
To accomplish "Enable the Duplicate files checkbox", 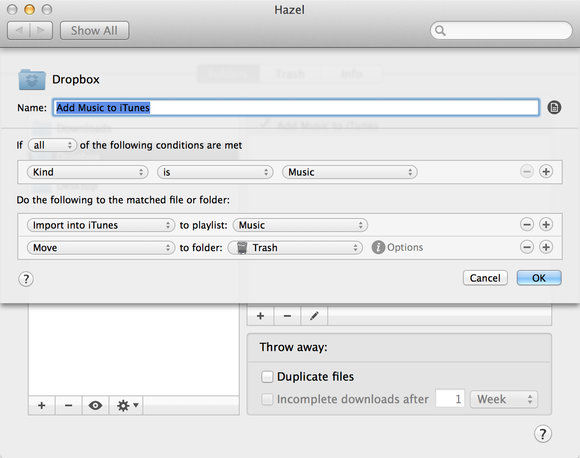I will click(x=267, y=377).
